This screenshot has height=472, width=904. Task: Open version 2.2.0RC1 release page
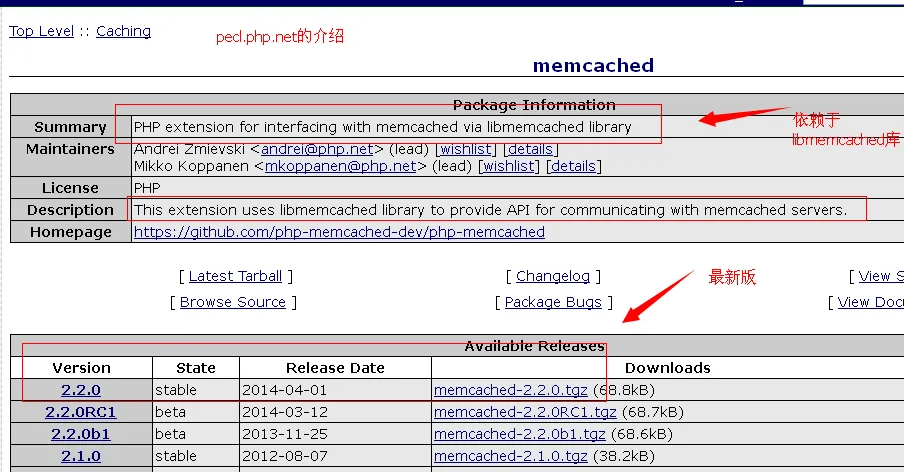click(81, 412)
